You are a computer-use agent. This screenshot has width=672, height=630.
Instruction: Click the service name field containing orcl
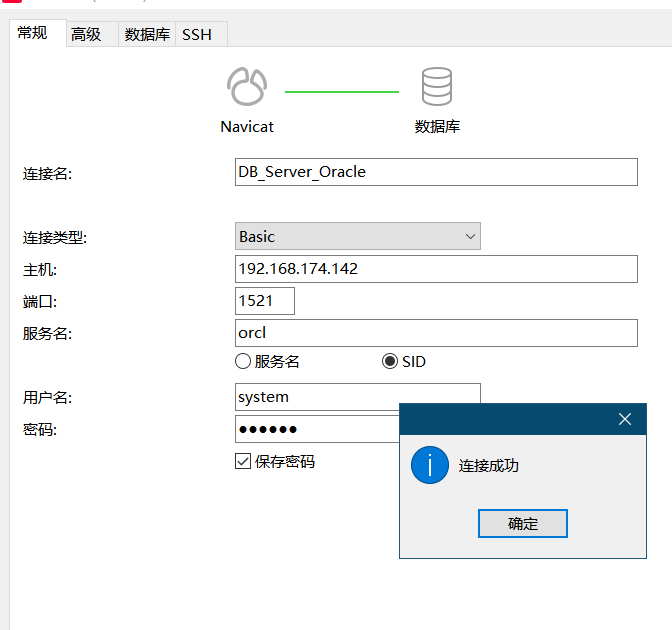[x=435, y=333]
